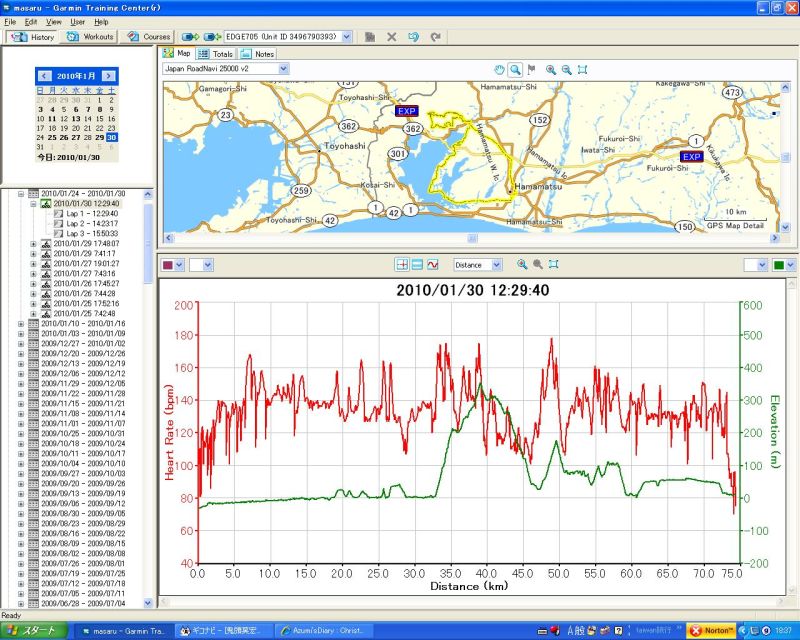800x640 pixels.
Task: Select the 2009/12/20 - 2009/12/26 week
Action: pyautogui.click(x=83, y=354)
